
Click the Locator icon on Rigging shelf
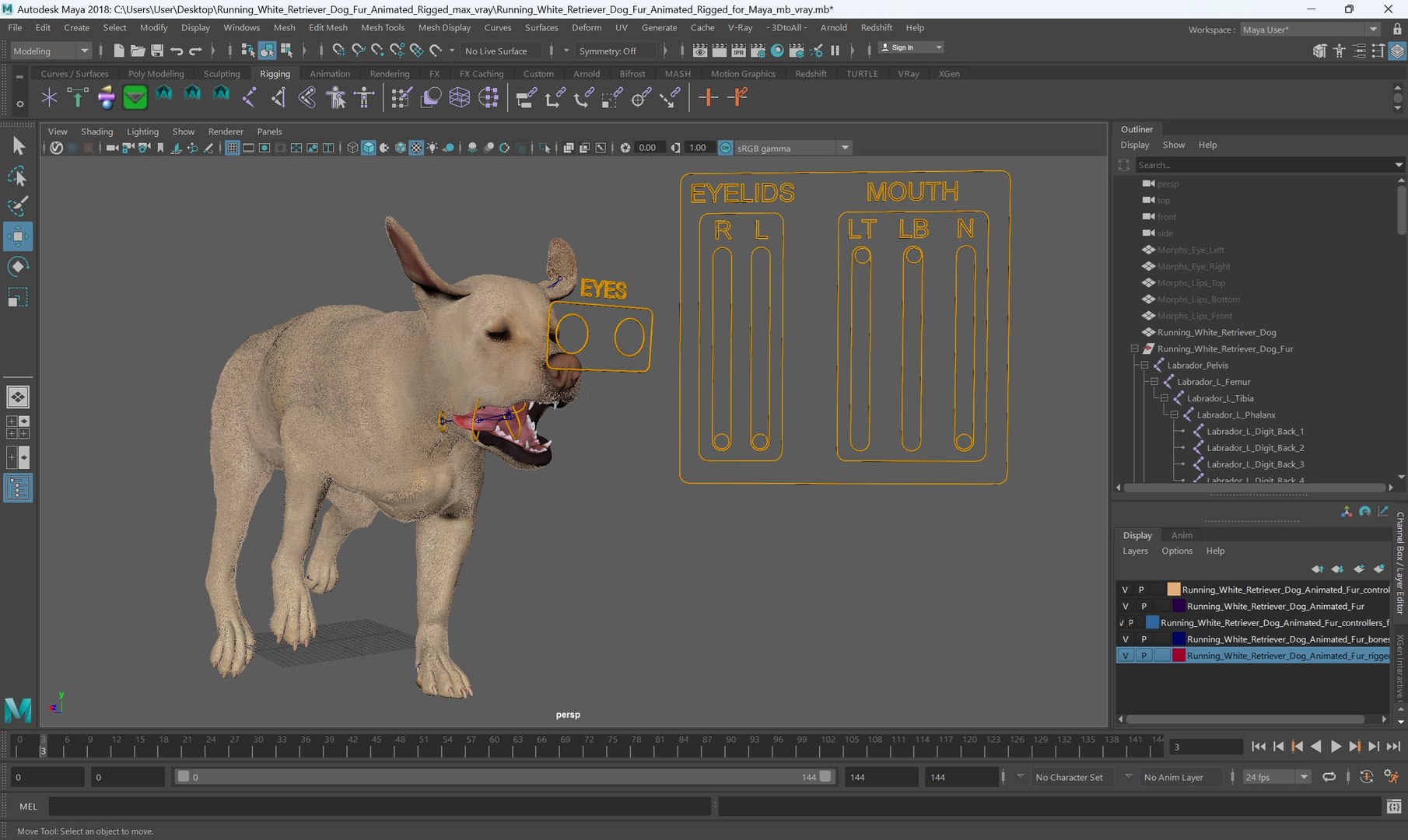click(x=49, y=97)
